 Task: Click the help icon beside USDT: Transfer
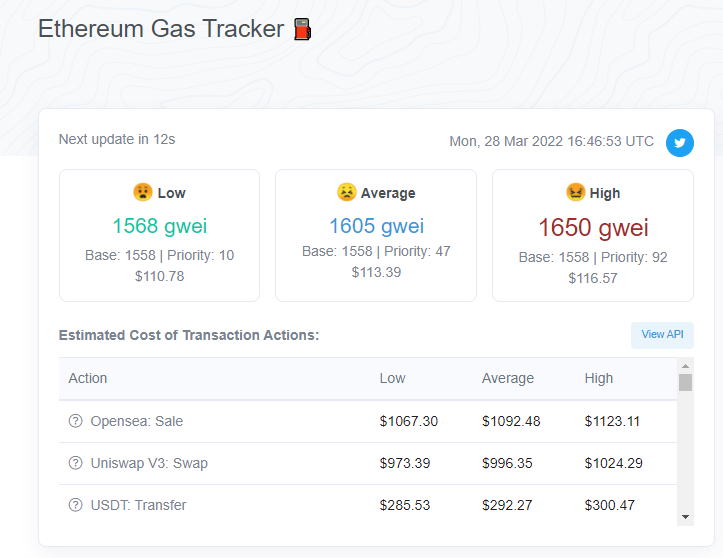coord(75,505)
